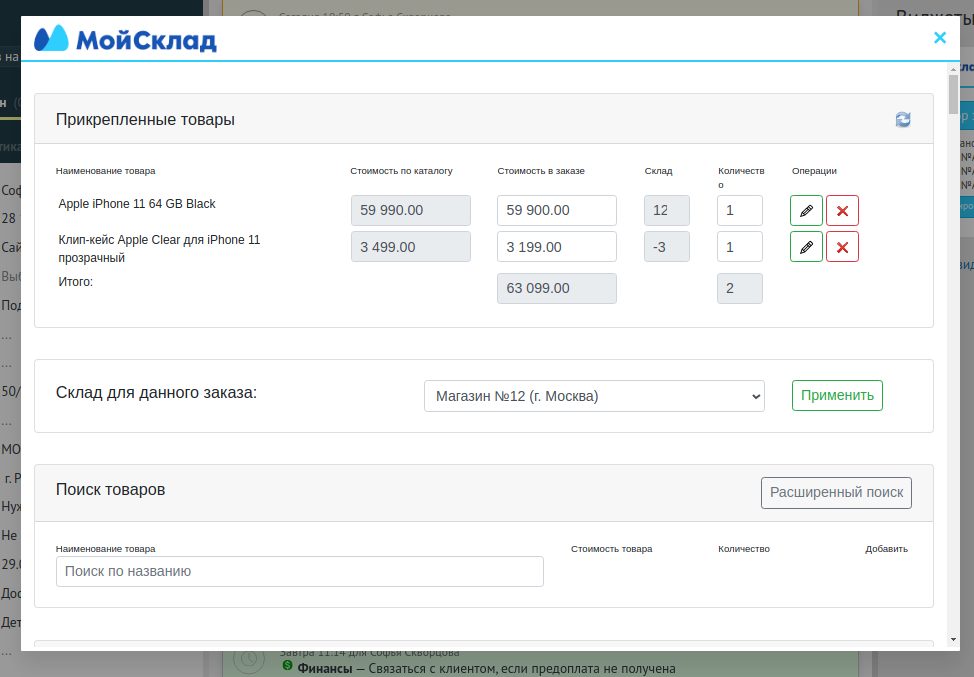The width and height of the screenshot is (974, 677).
Task: Click the Применить button
Action: (837, 396)
